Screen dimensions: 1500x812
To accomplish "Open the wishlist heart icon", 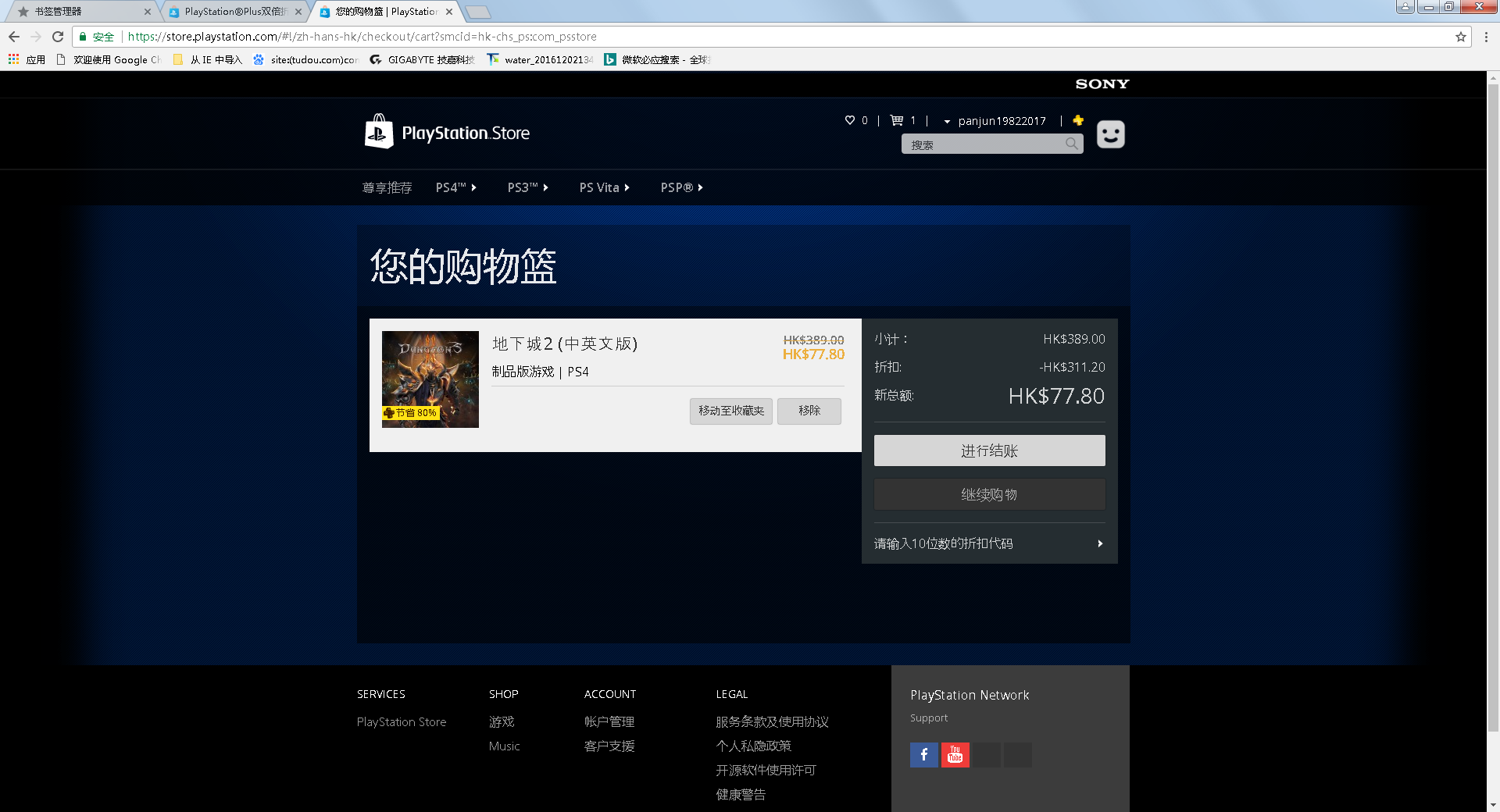I will tap(850, 120).
